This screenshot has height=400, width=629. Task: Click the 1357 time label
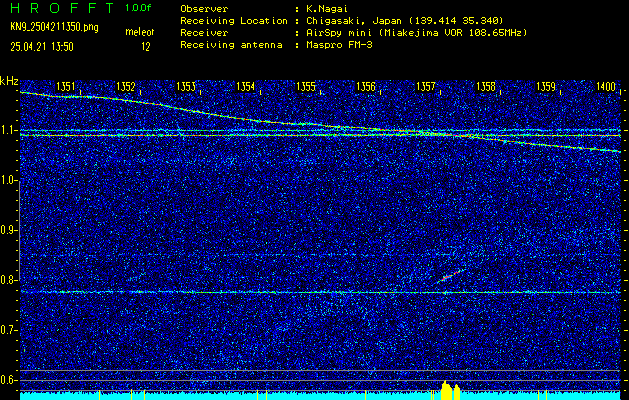click(426, 87)
